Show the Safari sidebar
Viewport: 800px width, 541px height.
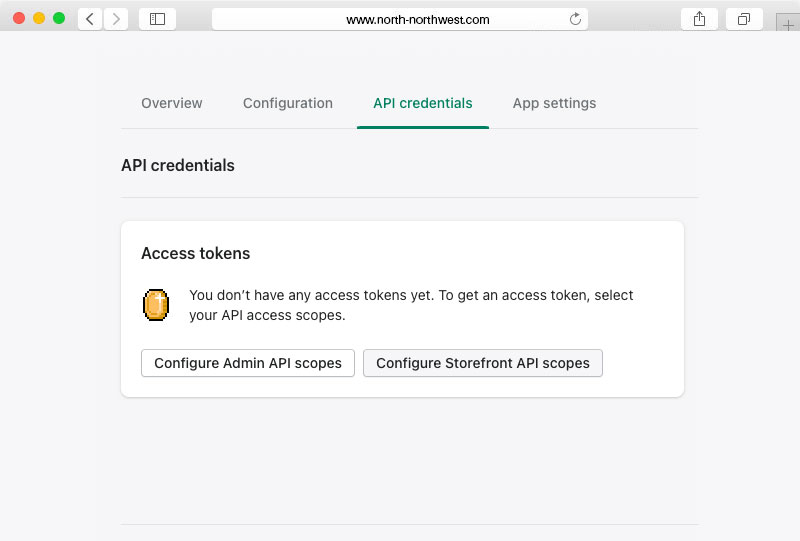[157, 19]
